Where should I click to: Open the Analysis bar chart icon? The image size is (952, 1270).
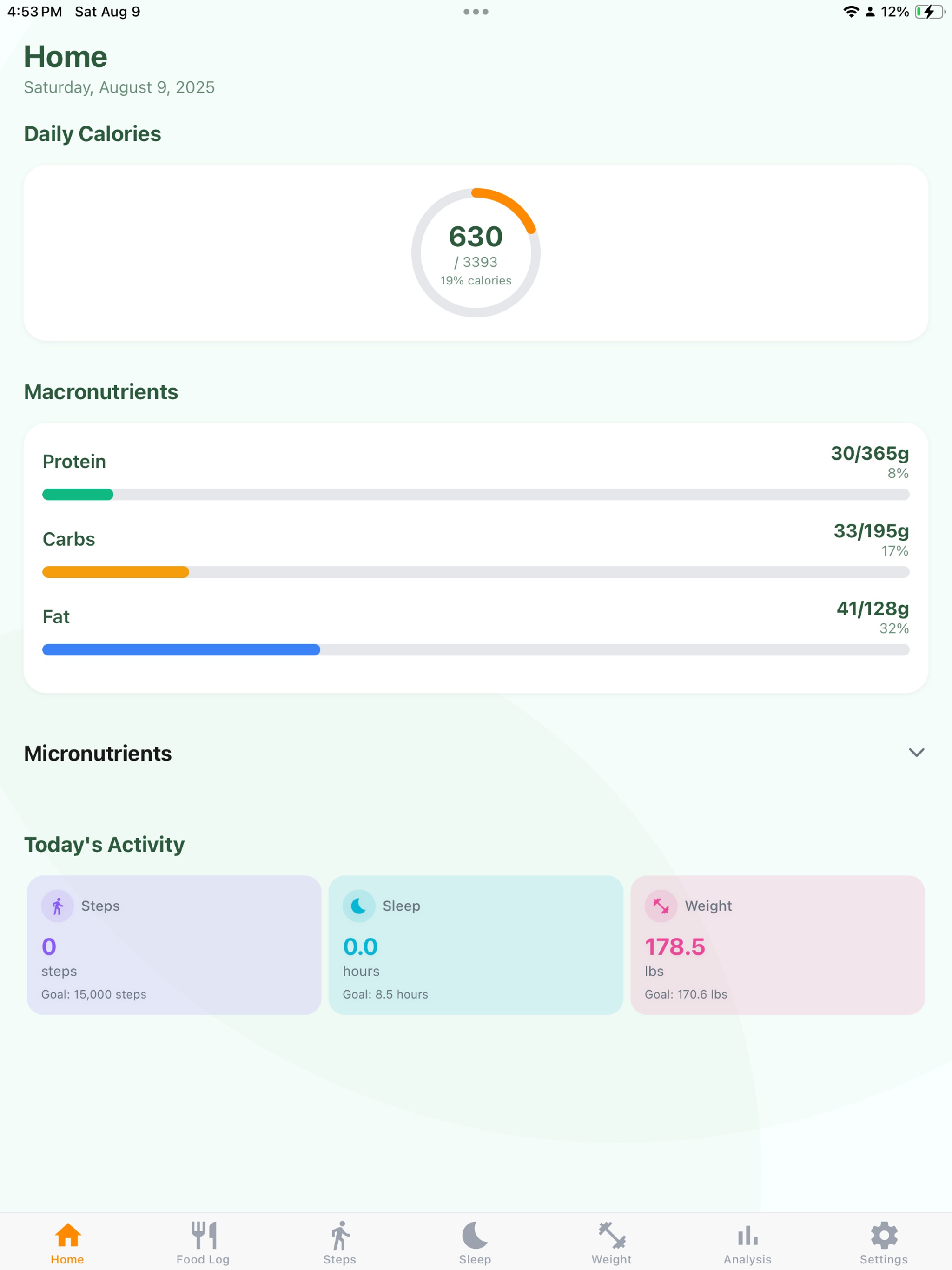[747, 1236]
